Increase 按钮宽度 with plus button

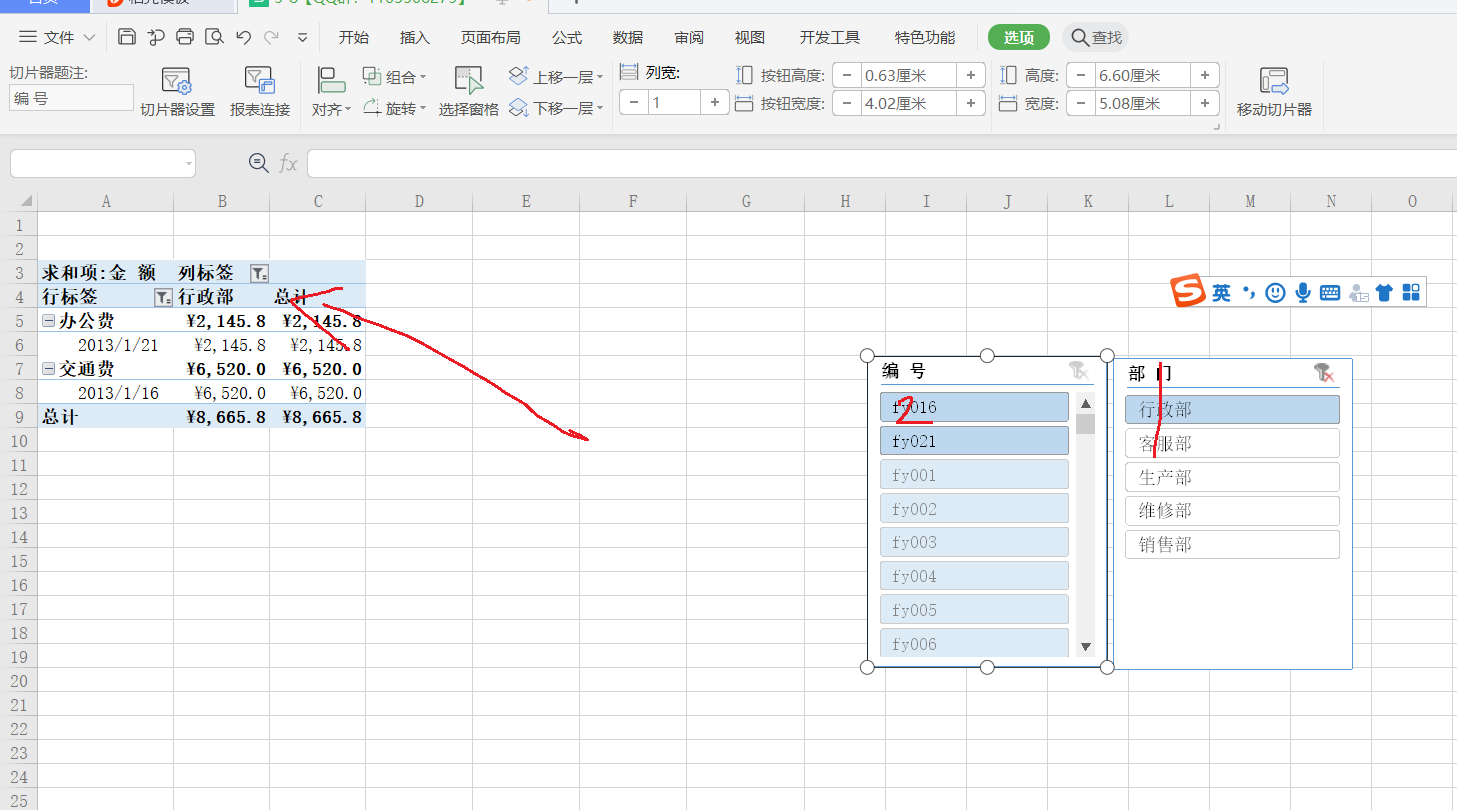click(x=971, y=103)
